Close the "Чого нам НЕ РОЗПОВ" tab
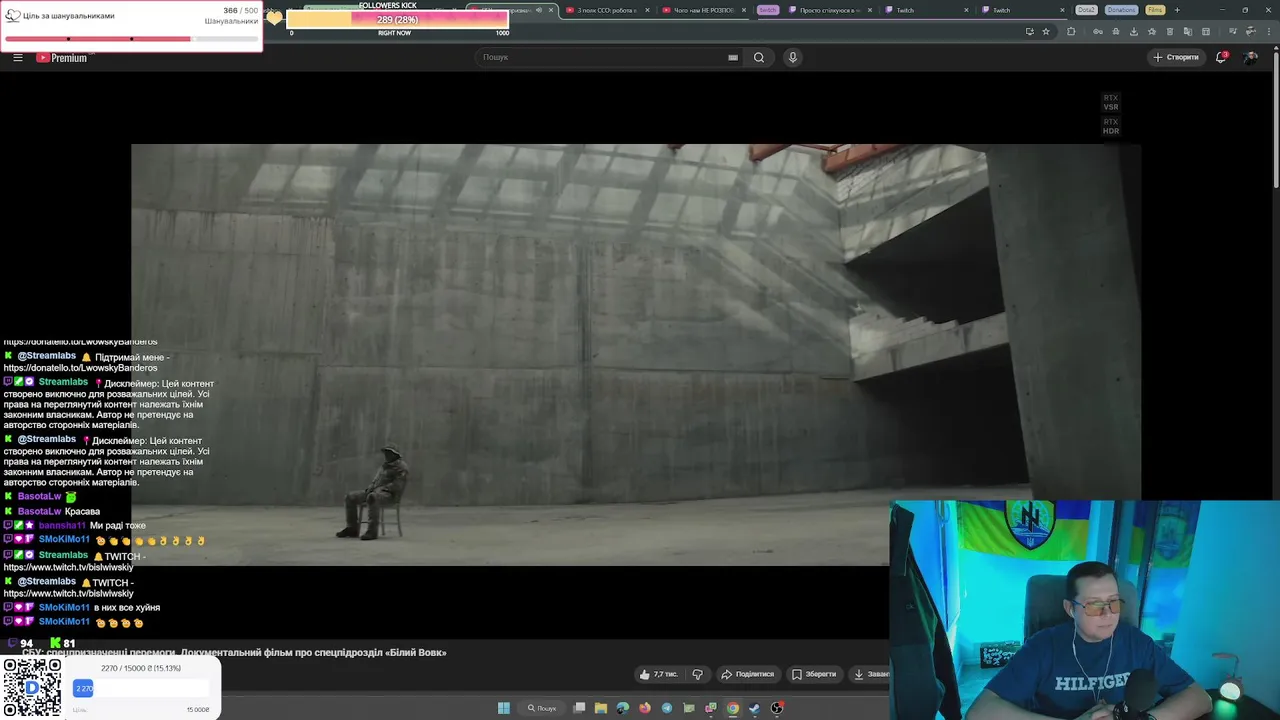This screenshot has width=1280, height=720. tap(744, 10)
